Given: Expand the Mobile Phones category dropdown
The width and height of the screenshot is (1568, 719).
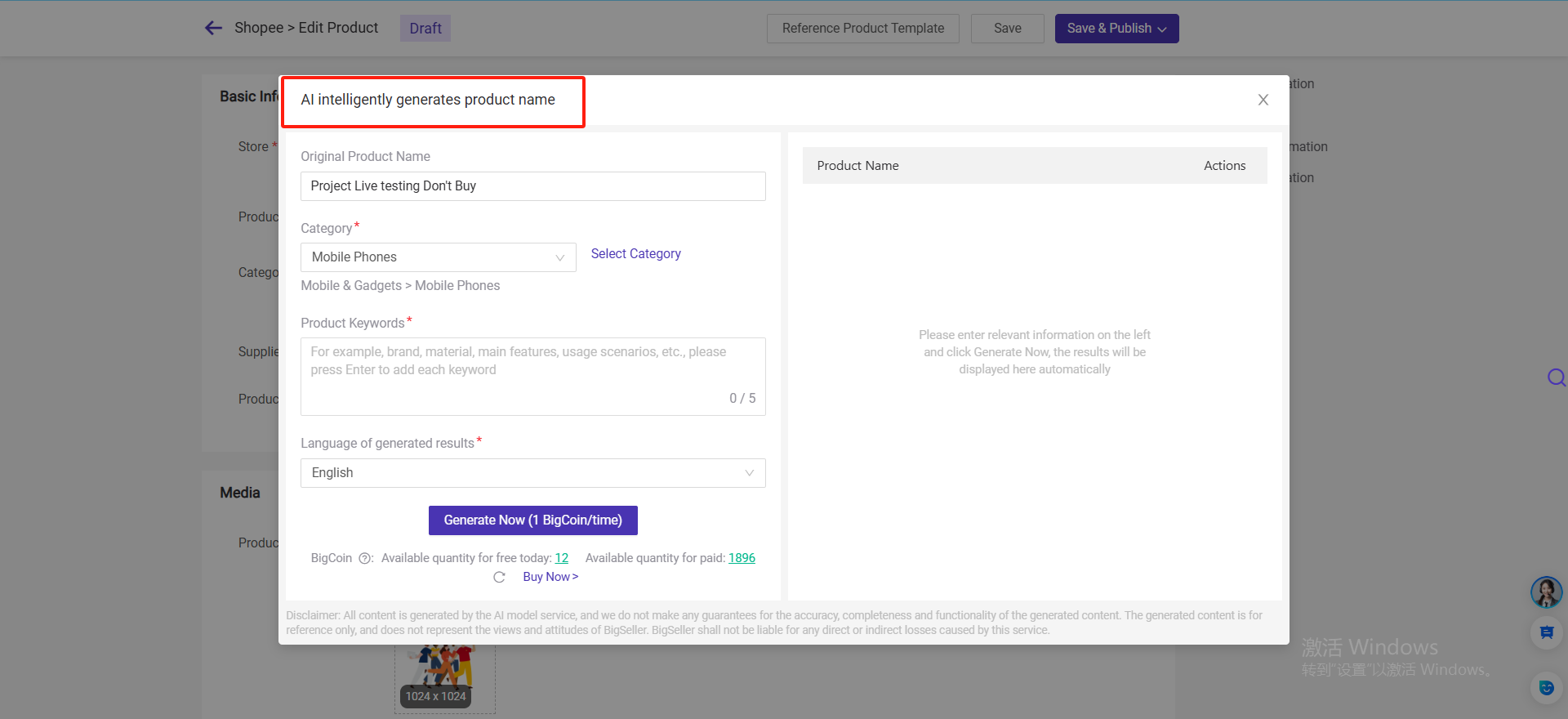Looking at the screenshot, I should click(x=439, y=257).
